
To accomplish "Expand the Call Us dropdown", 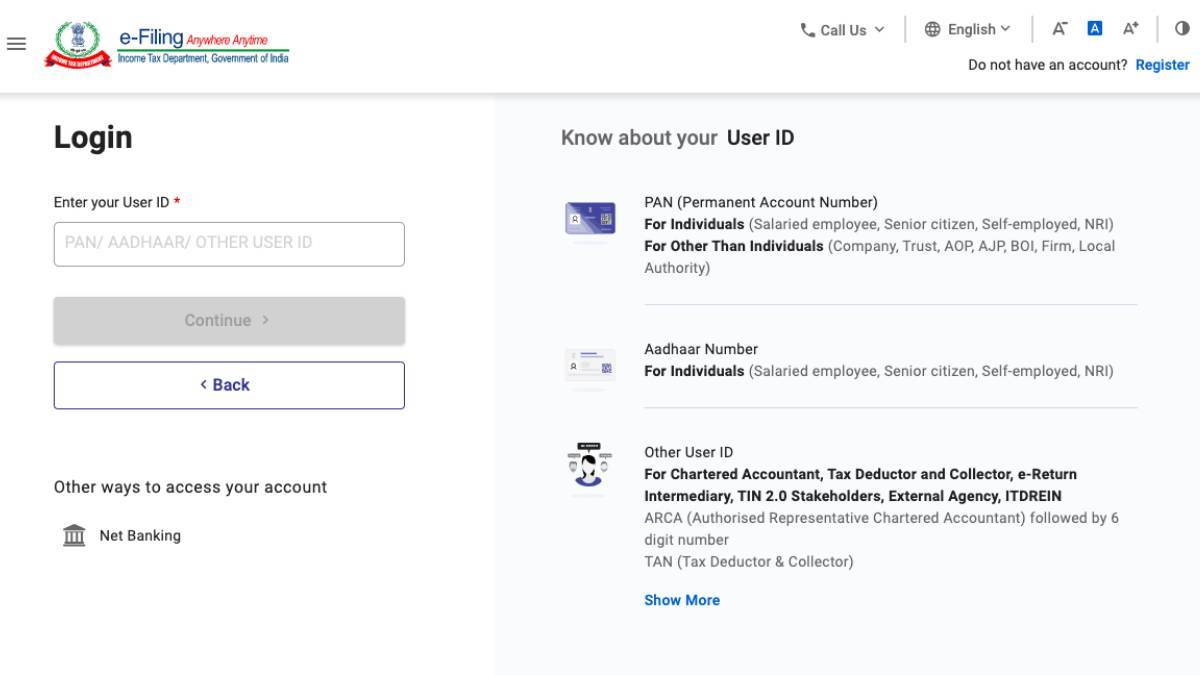I will pos(843,30).
